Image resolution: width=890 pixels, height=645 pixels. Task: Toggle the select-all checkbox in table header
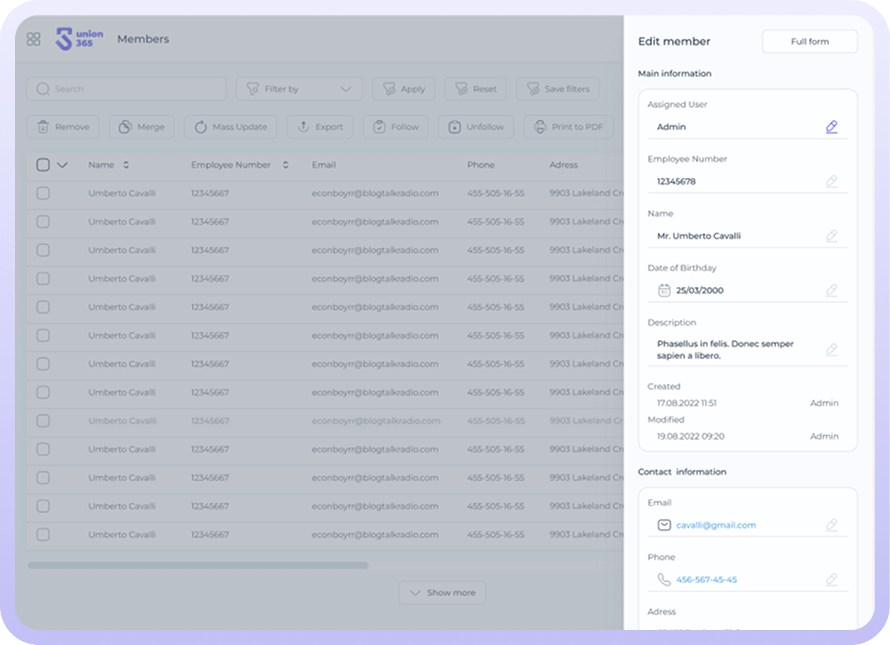click(x=43, y=165)
